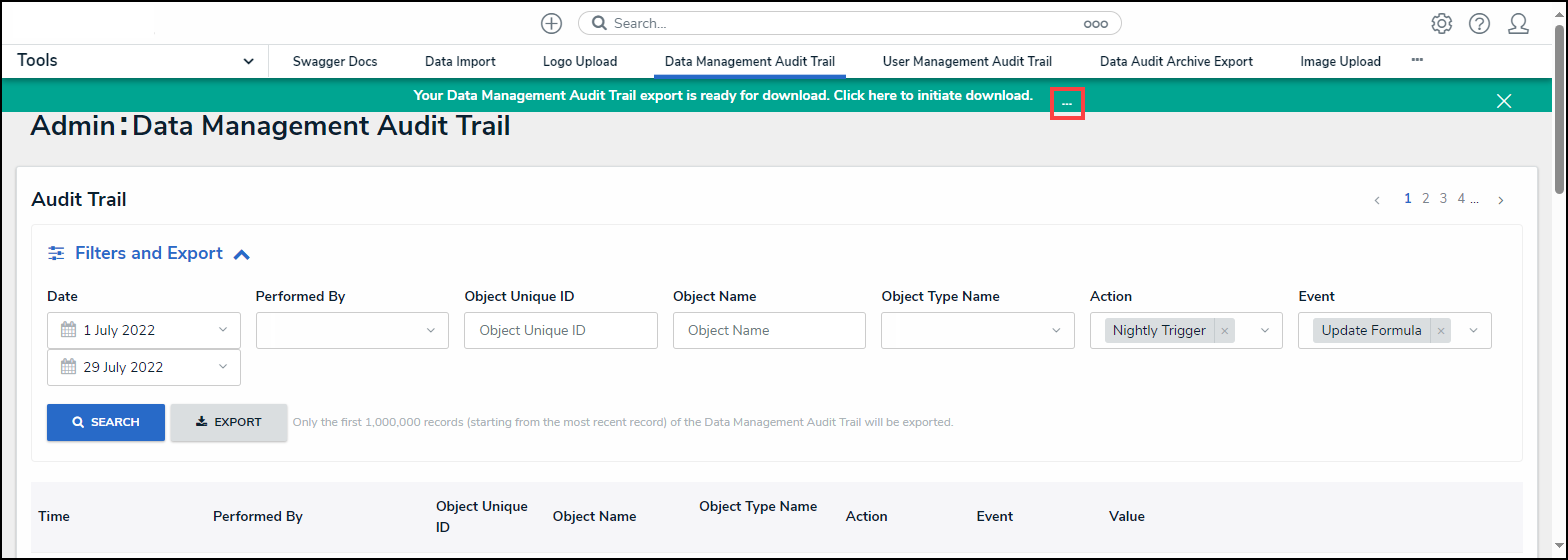Click the plus create icon beside search

(x=551, y=23)
